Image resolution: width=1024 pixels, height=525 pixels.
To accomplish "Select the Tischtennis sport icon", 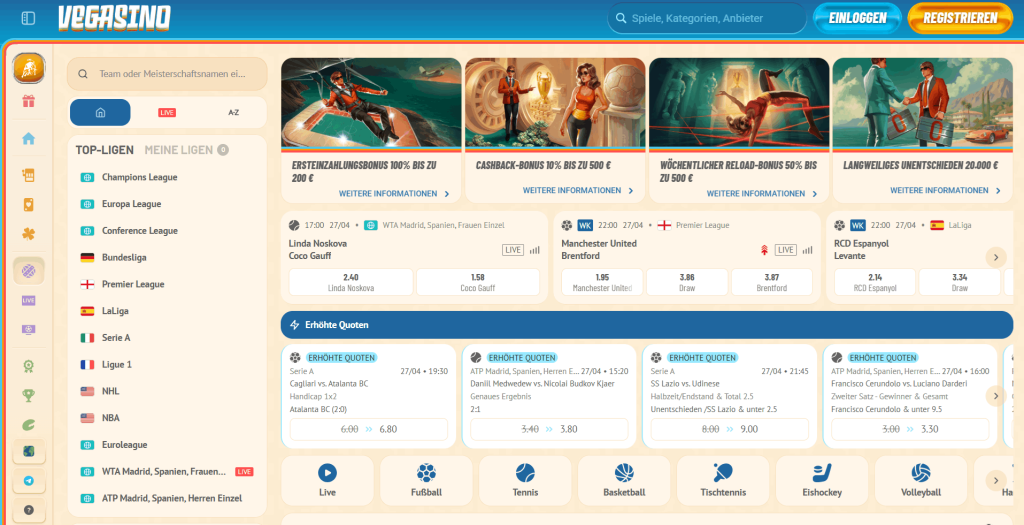I will (x=722, y=481).
